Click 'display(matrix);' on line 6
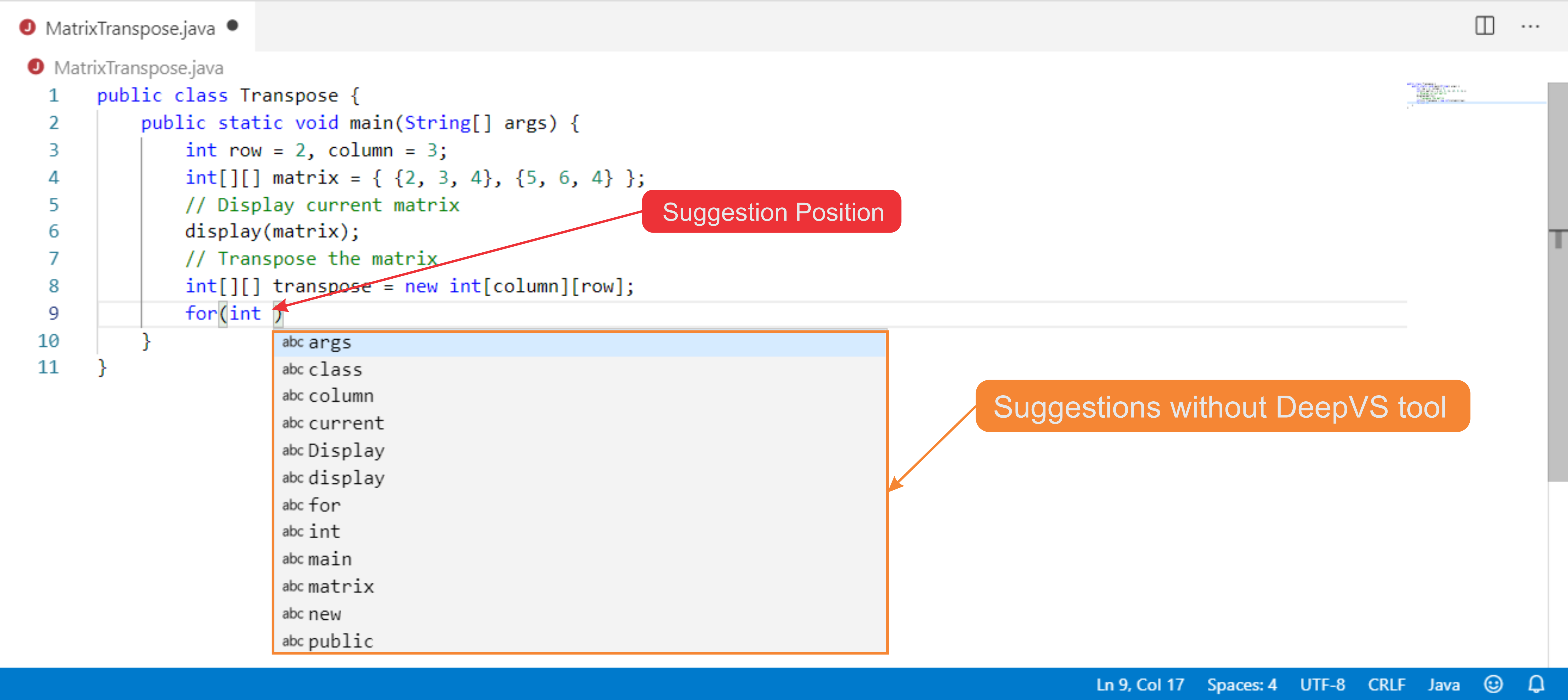This screenshot has width=1568, height=700. coord(272,231)
